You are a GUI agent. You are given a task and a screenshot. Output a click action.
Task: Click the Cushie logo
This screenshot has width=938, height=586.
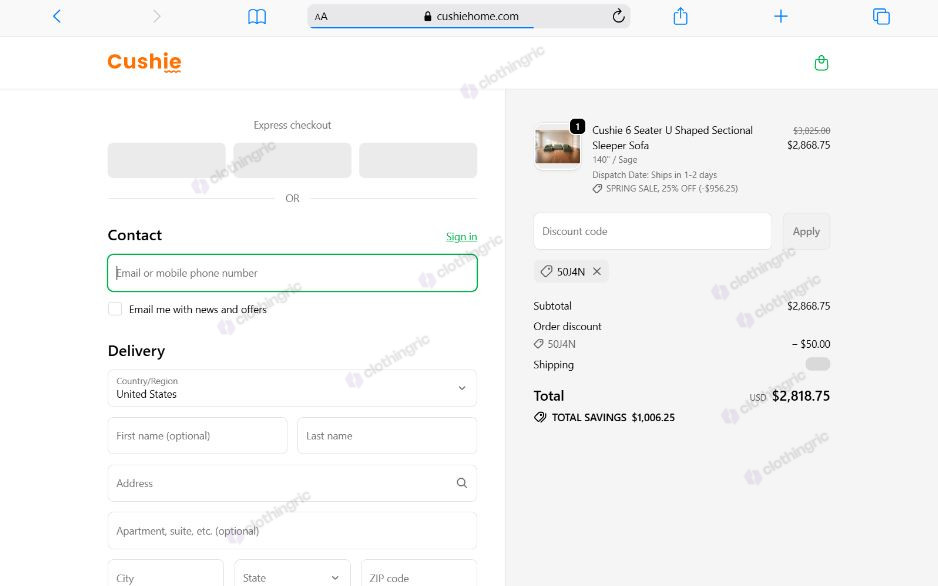(144, 62)
